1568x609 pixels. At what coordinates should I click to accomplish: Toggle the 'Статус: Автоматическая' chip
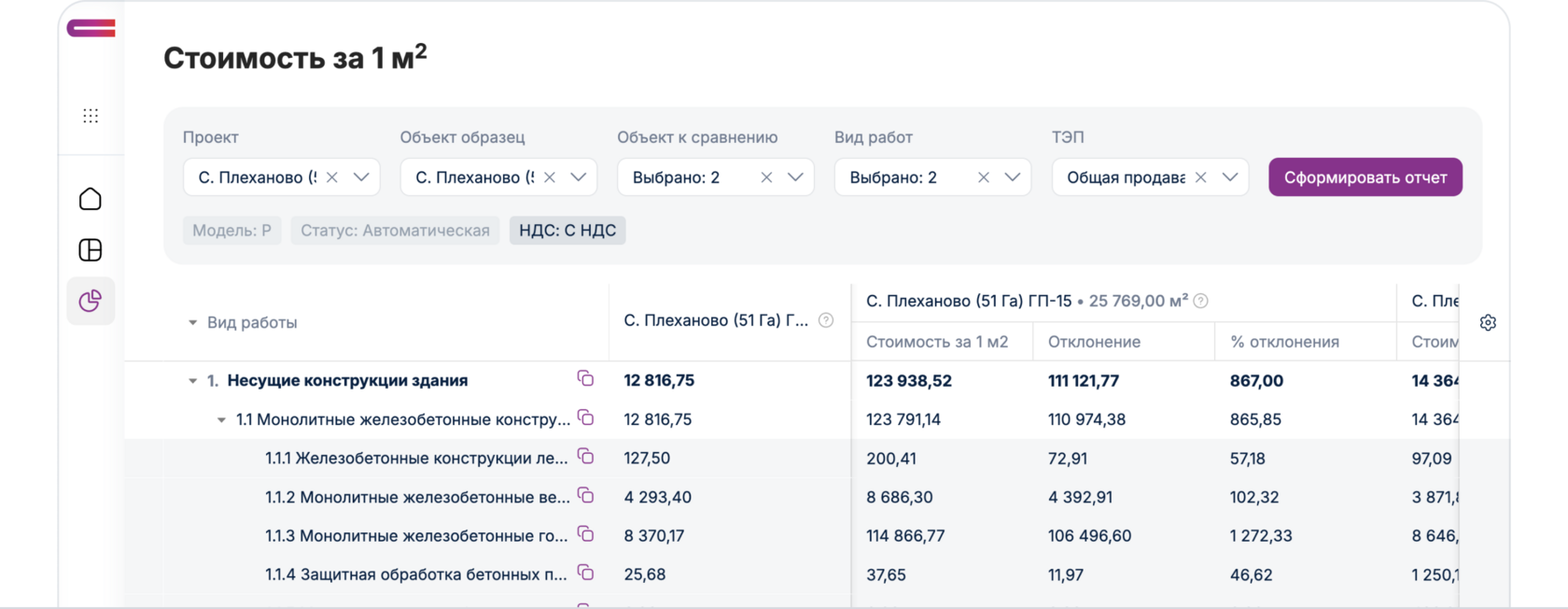[395, 231]
